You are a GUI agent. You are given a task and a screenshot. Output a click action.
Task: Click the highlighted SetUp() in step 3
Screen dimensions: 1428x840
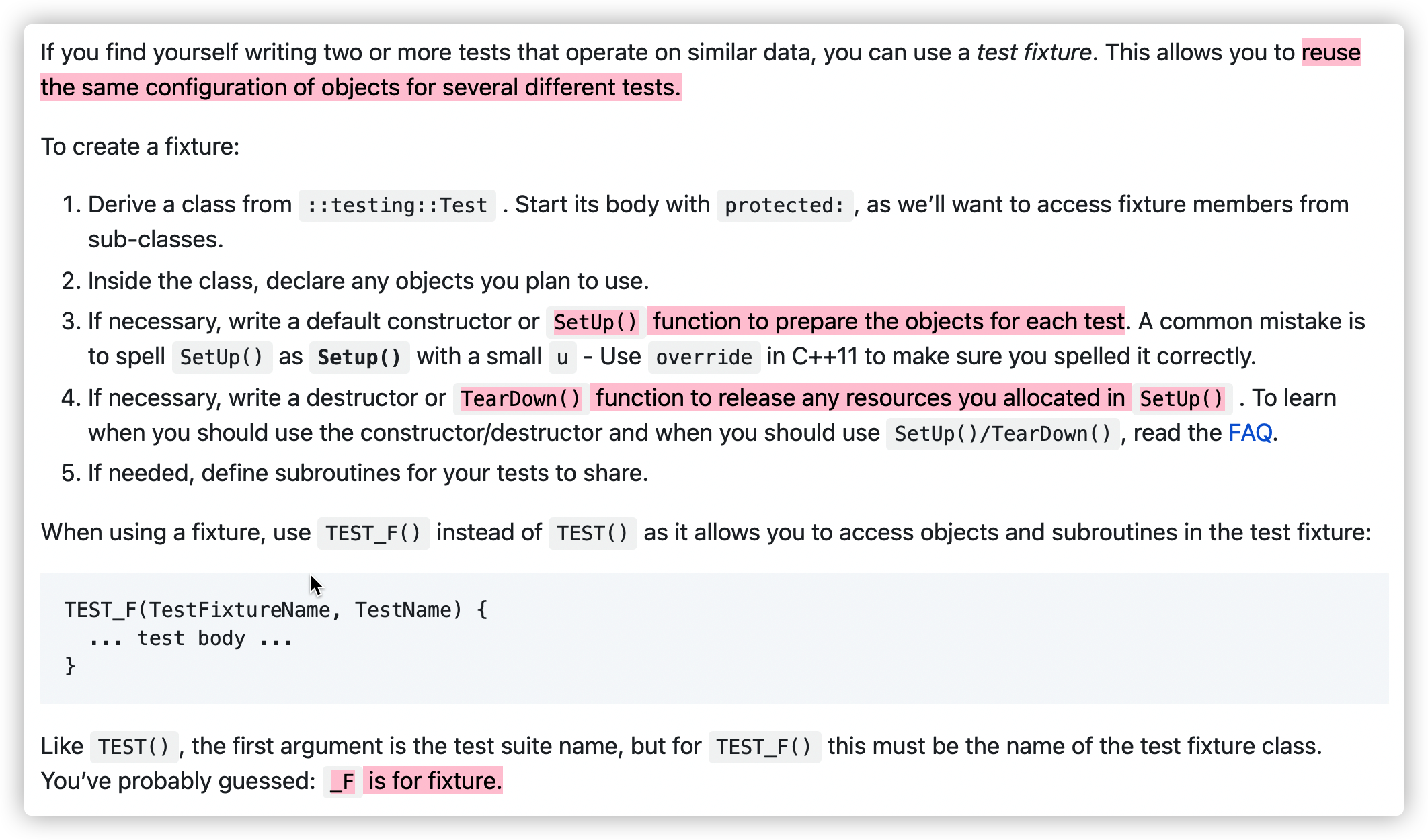[x=595, y=323]
